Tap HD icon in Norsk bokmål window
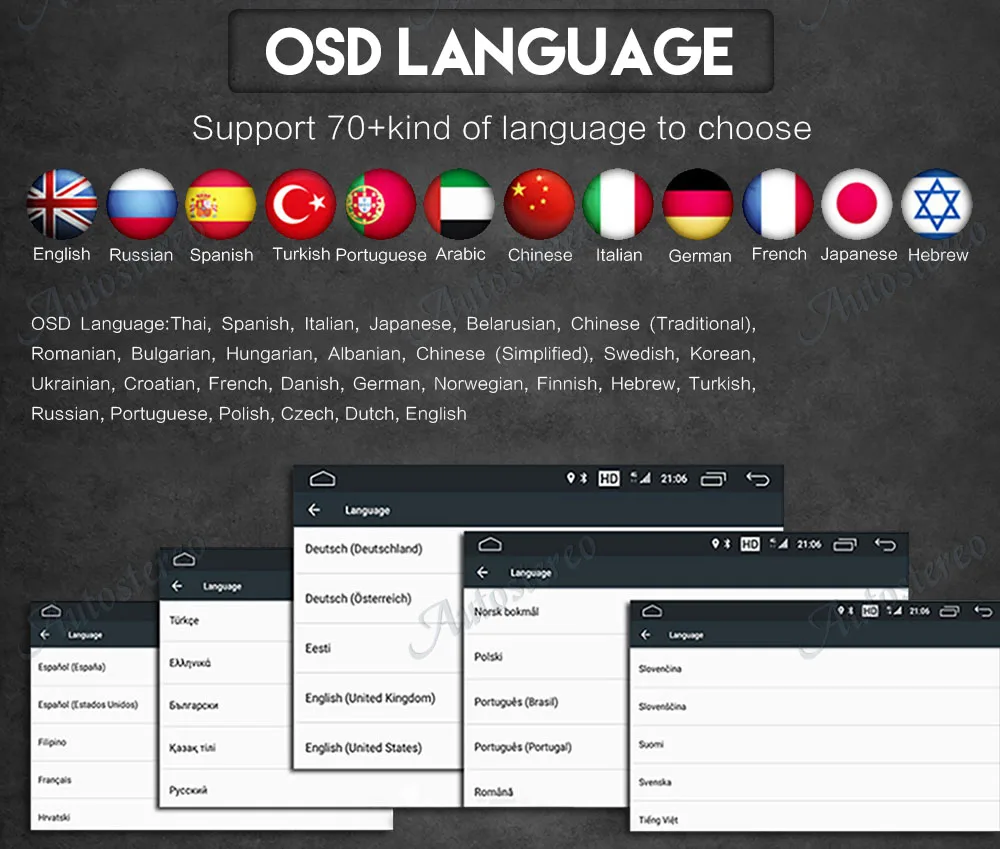 [750, 544]
